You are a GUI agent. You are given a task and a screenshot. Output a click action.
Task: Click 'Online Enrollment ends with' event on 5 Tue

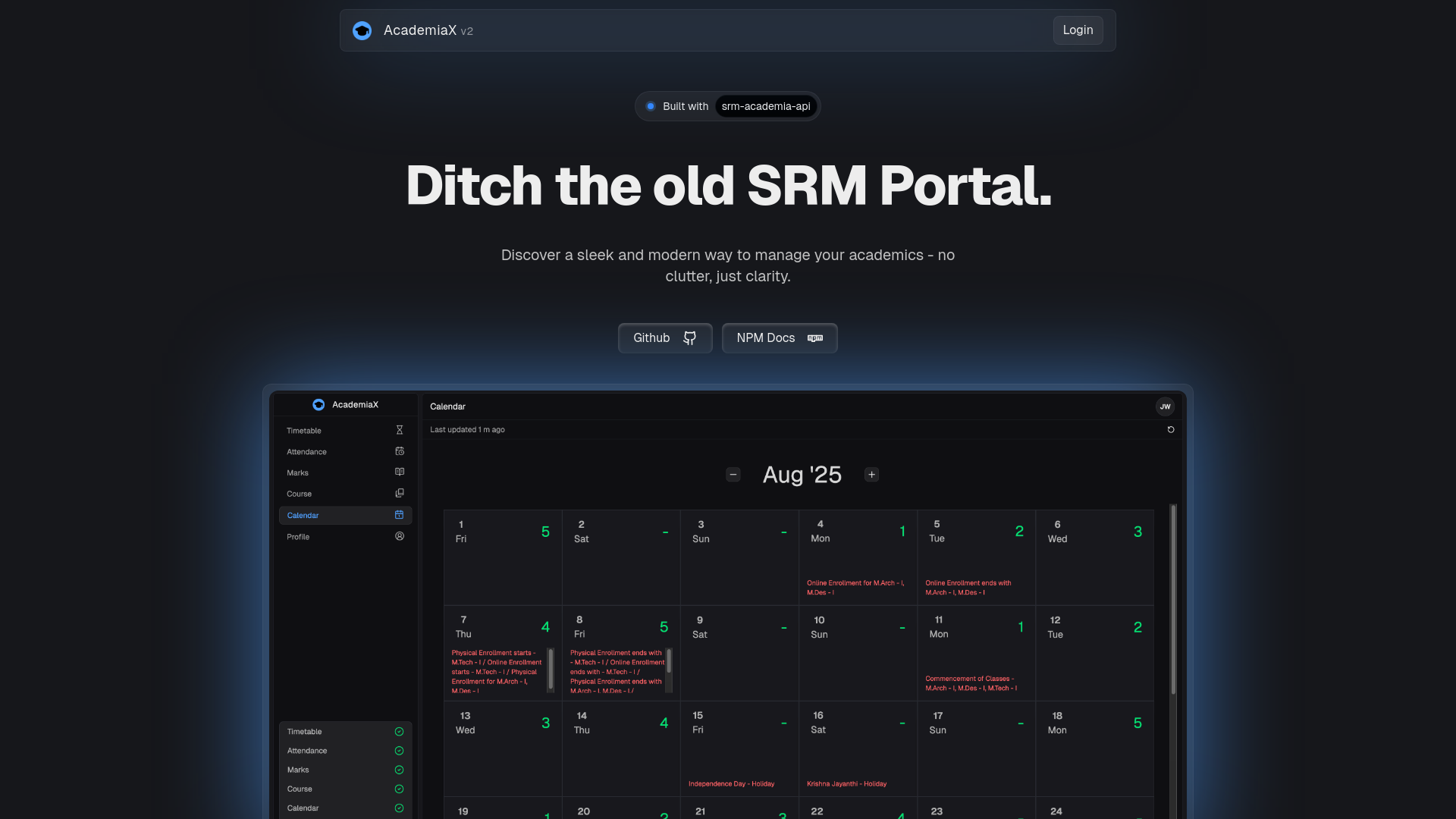point(968,588)
